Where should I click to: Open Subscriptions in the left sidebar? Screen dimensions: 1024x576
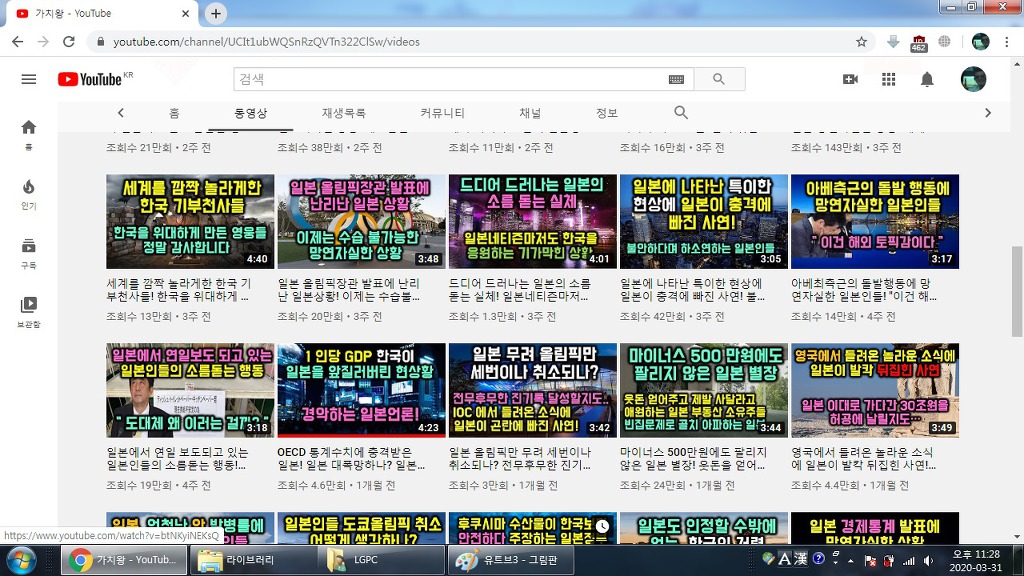click(28, 252)
